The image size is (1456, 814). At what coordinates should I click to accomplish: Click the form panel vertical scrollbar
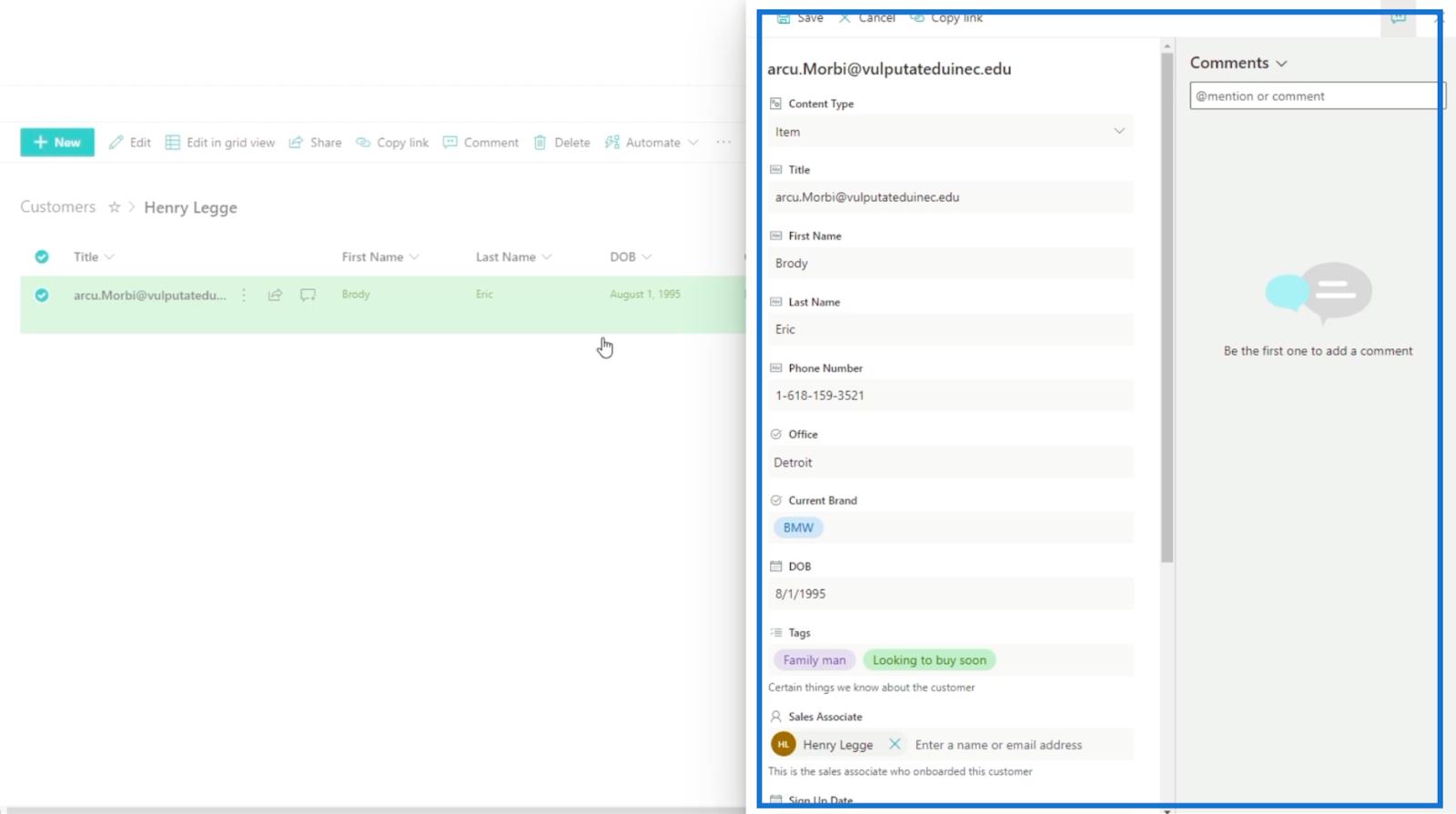pos(1167,307)
